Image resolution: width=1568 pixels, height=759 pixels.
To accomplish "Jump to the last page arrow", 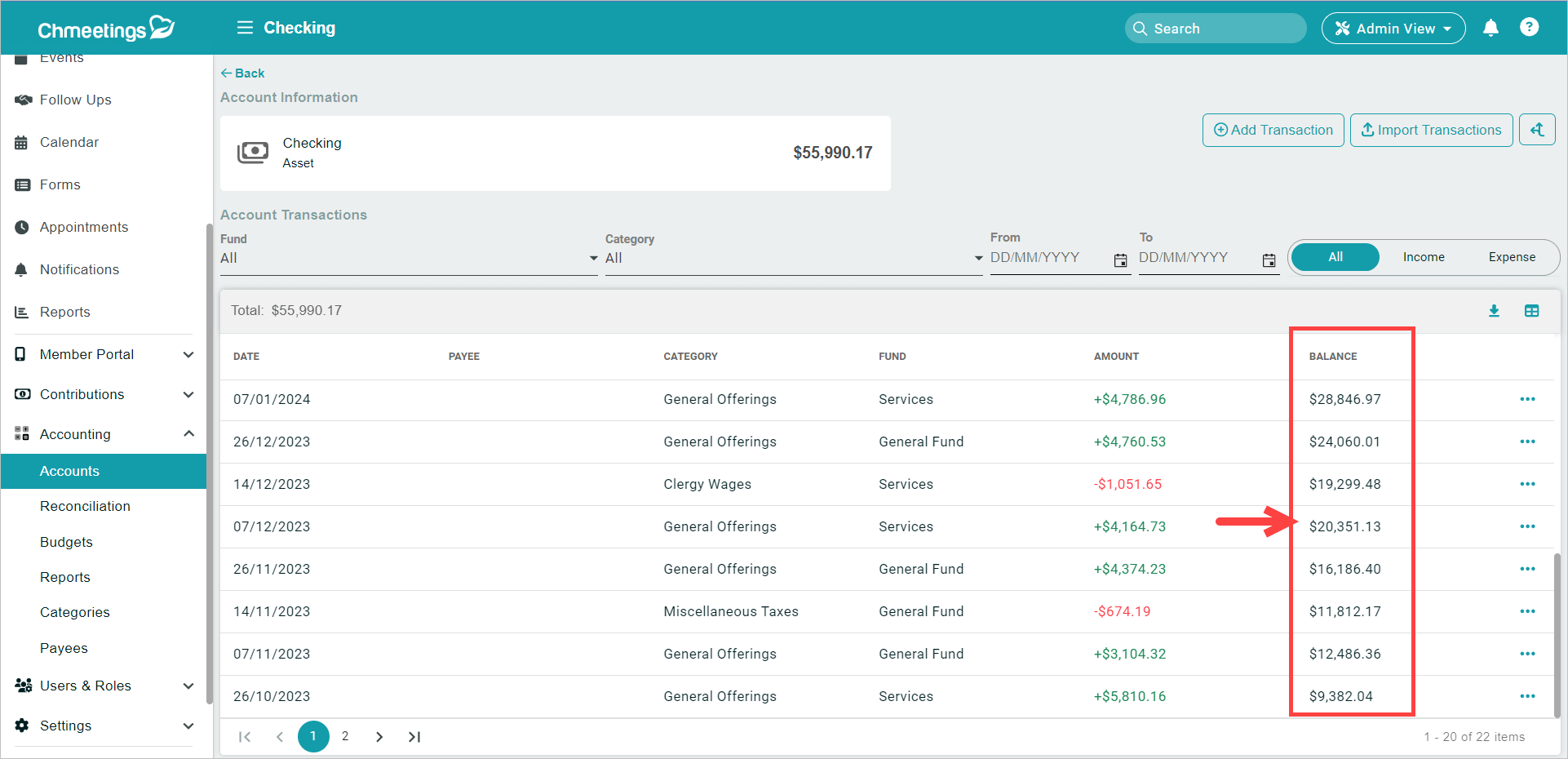I will 414,737.
